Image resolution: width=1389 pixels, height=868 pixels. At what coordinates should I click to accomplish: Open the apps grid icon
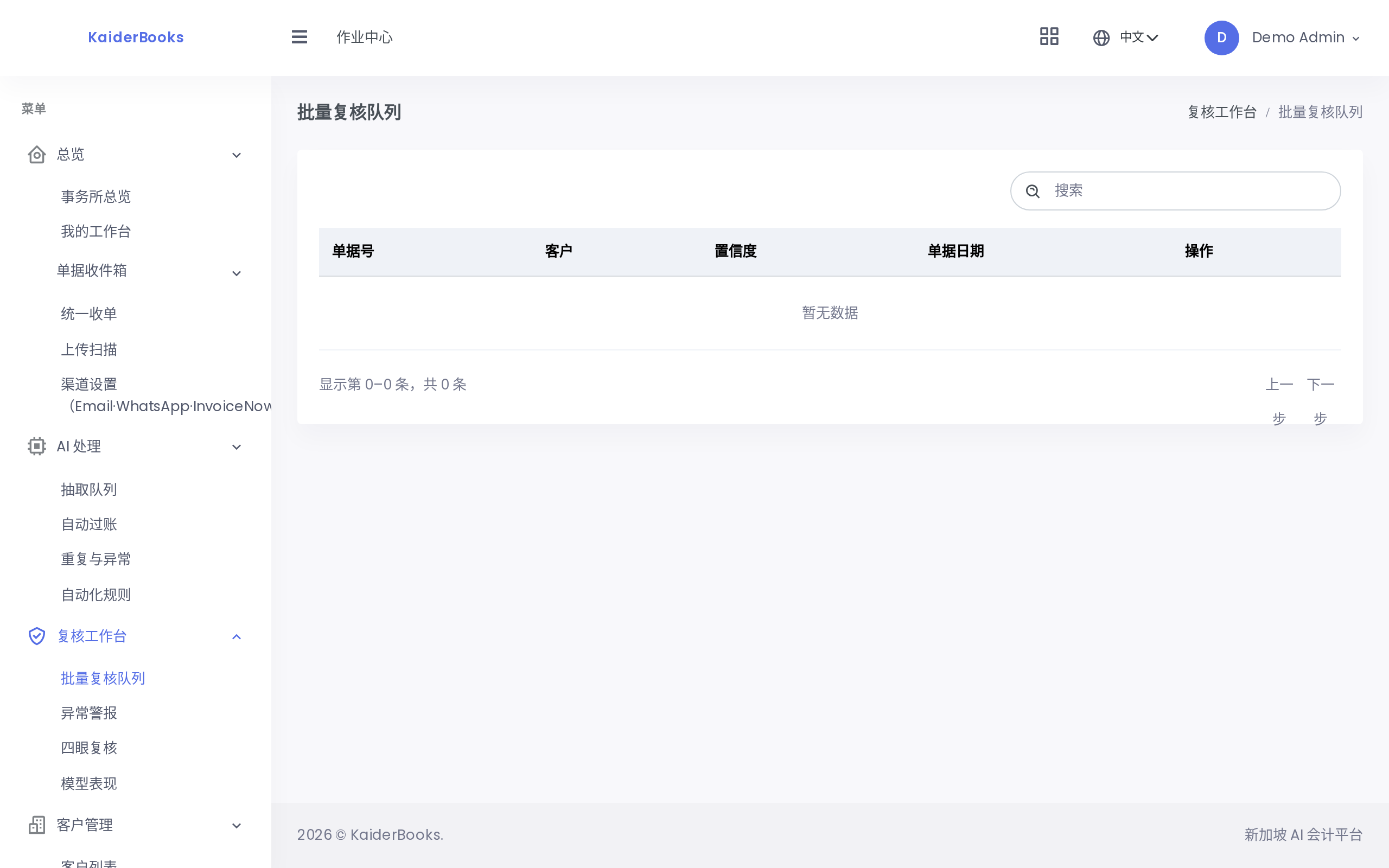point(1049,37)
